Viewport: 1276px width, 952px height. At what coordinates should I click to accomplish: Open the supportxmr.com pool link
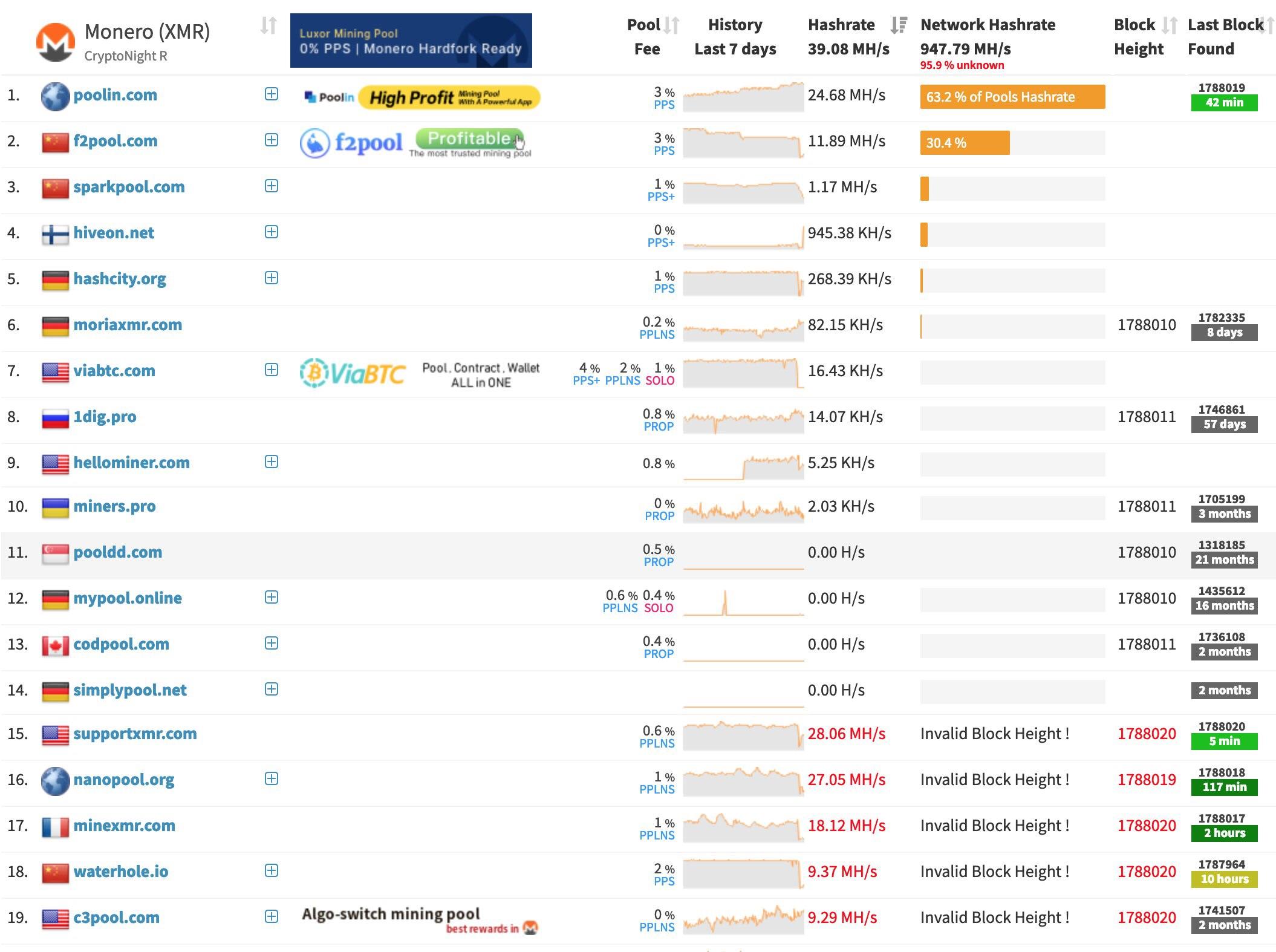click(135, 734)
